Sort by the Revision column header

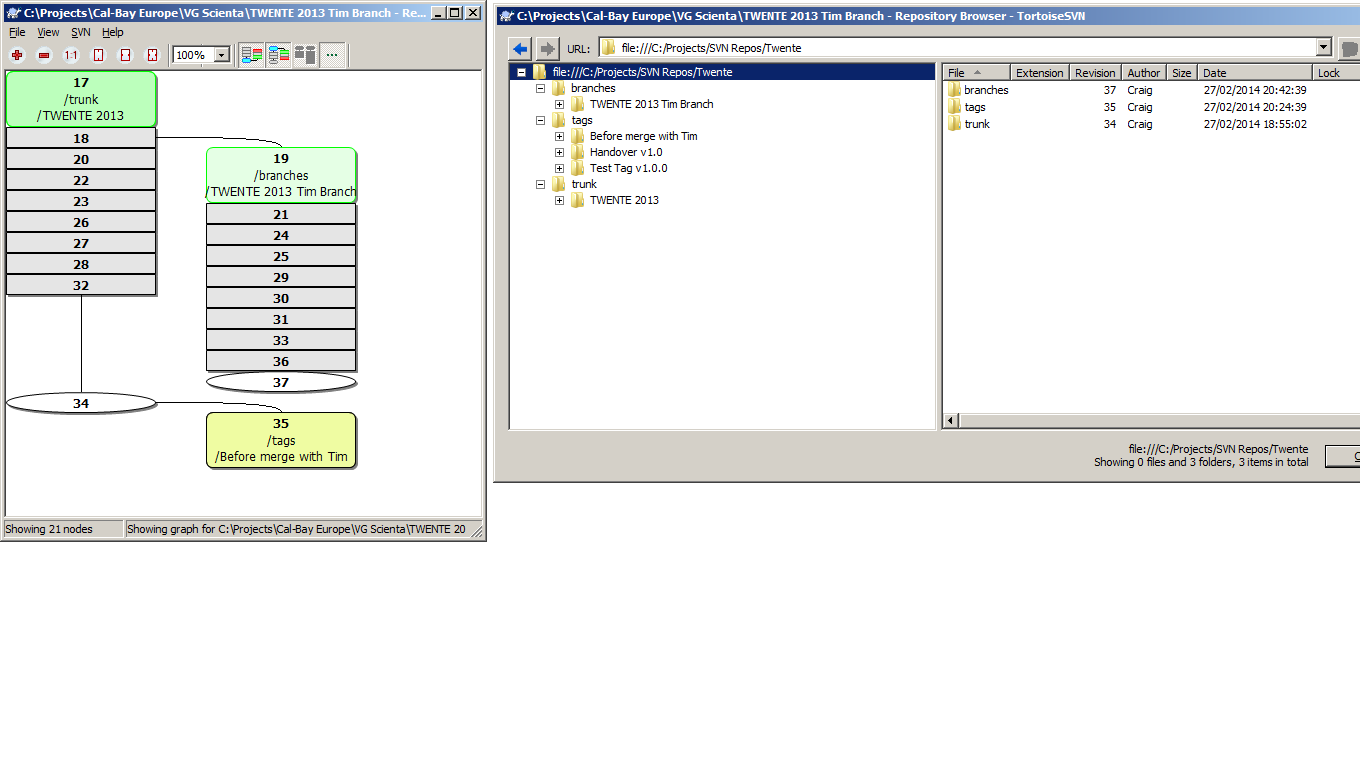pos(1095,73)
